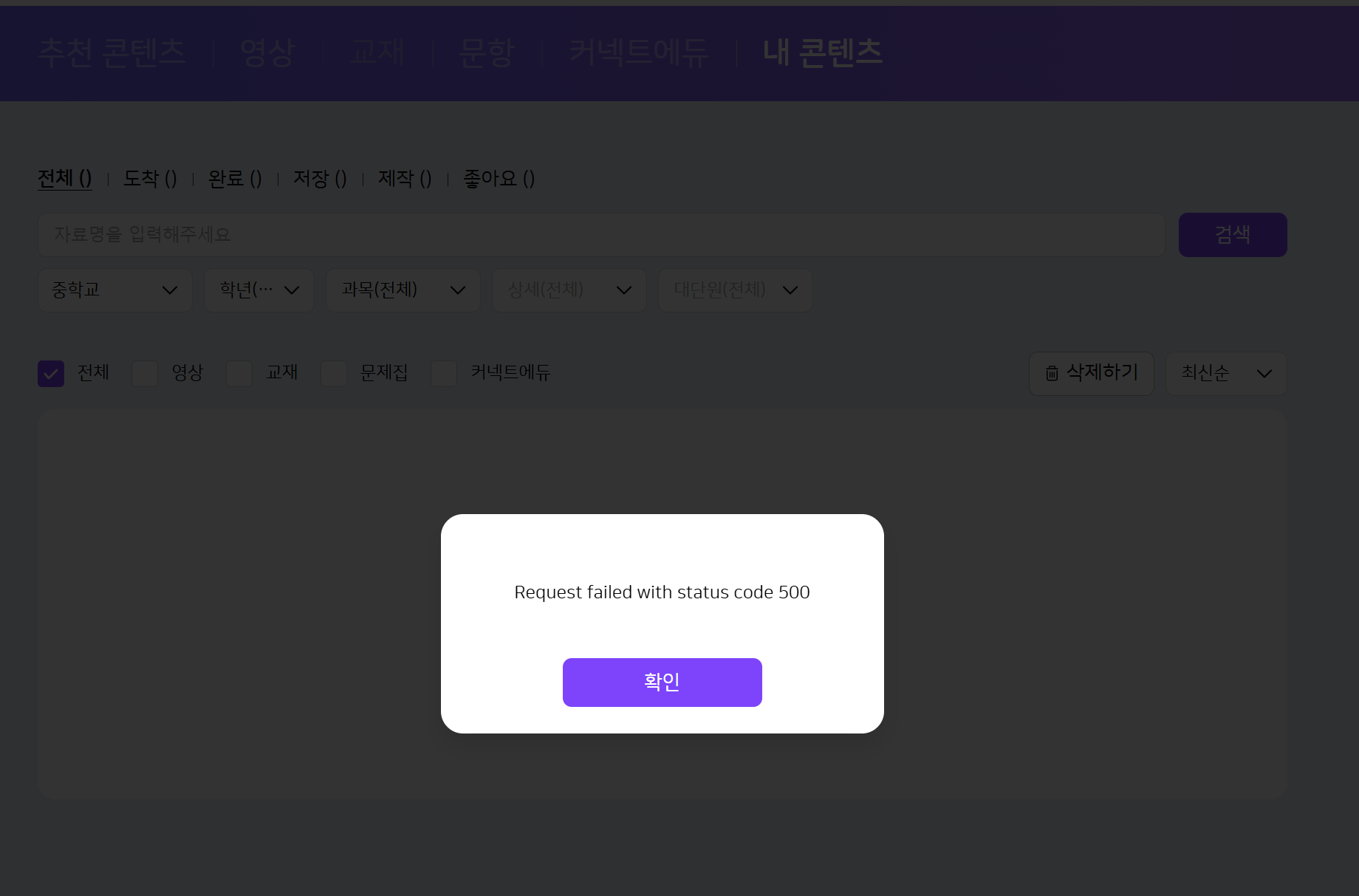Open the 상세(전체) dropdown
The image size is (1359, 896).
click(x=569, y=290)
